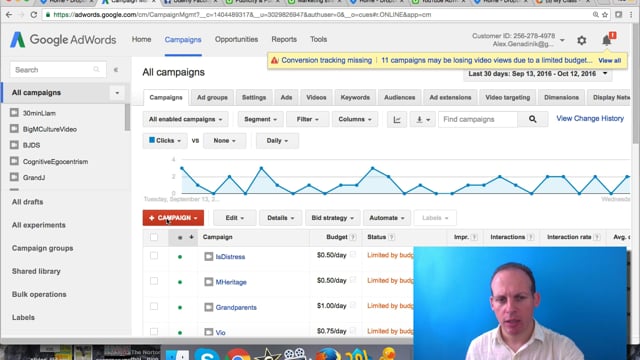The height and width of the screenshot is (360, 640).
Task: Open the Columns dropdown
Action: tap(355, 120)
